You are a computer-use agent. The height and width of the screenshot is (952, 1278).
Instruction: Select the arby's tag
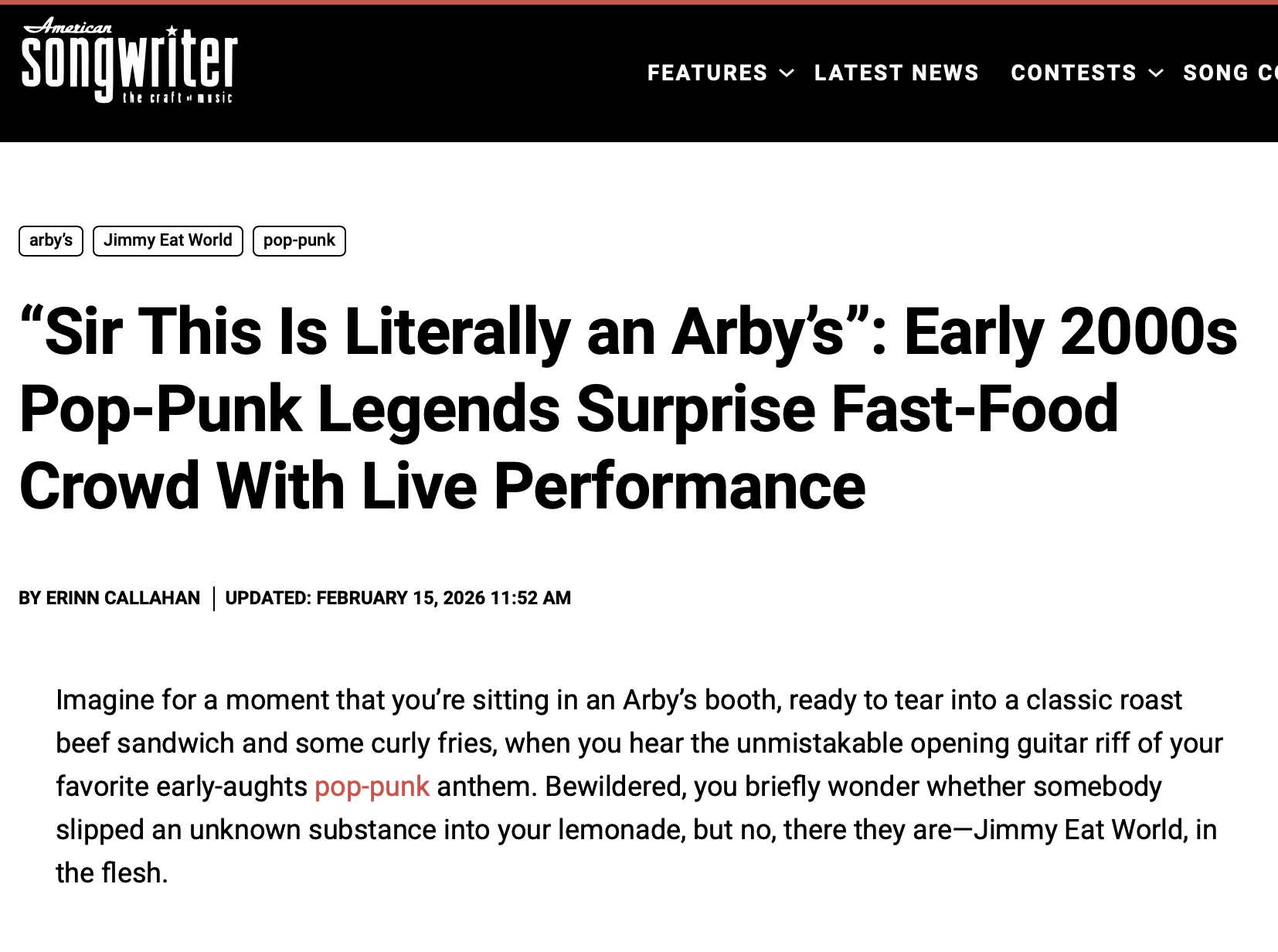click(x=51, y=240)
